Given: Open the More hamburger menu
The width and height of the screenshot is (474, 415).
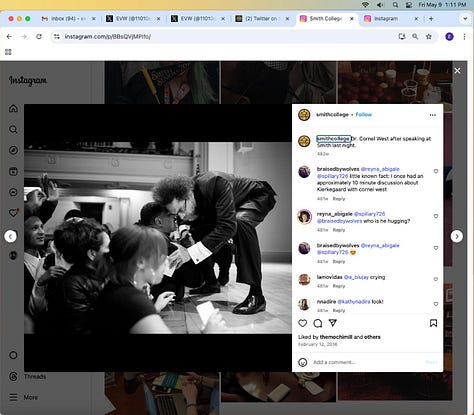Looking at the screenshot, I should coord(13,397).
